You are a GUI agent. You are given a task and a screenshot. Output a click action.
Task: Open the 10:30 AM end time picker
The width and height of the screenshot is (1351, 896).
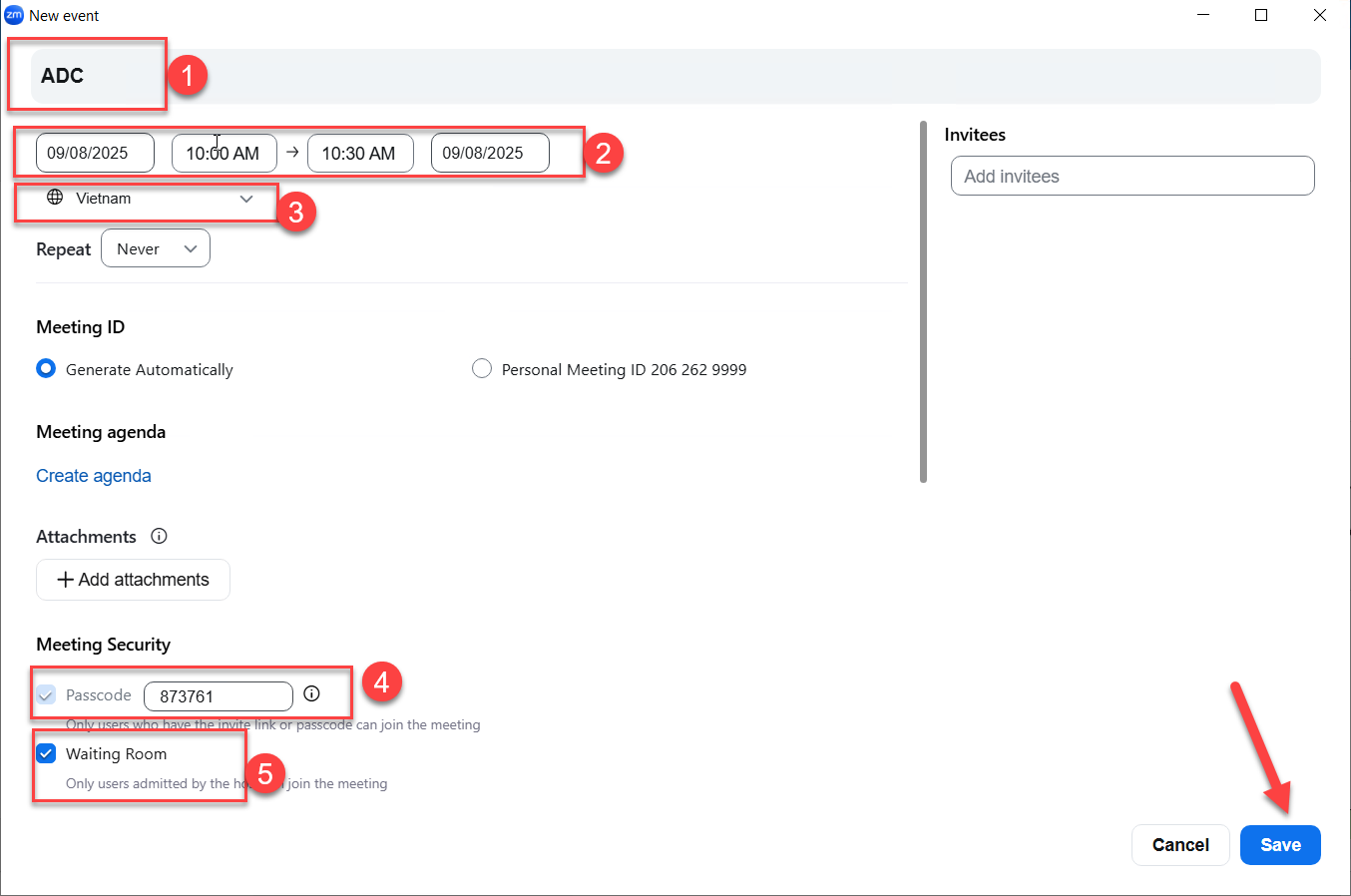(x=359, y=153)
